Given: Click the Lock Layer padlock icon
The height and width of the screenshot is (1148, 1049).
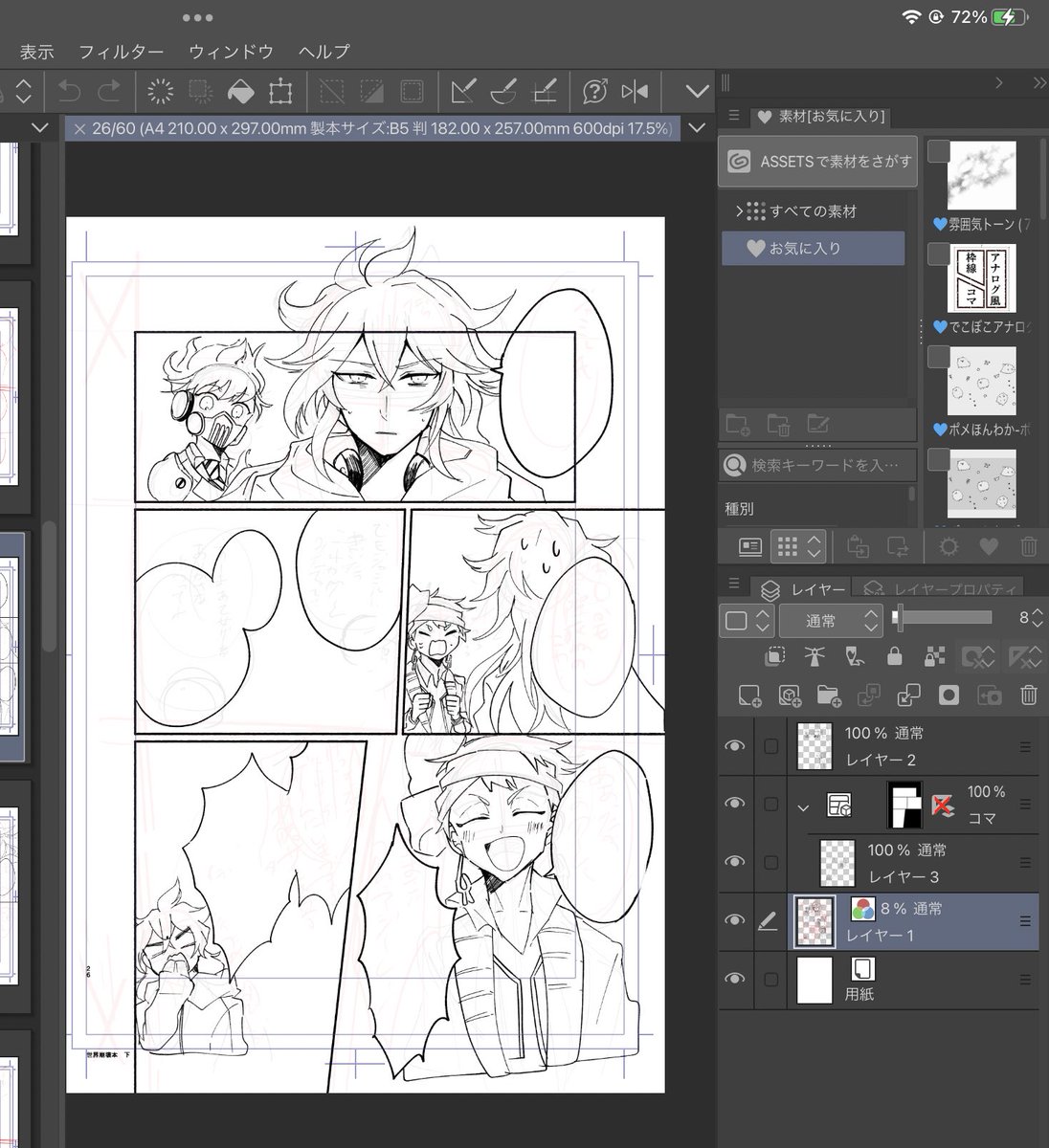Looking at the screenshot, I should (894, 657).
